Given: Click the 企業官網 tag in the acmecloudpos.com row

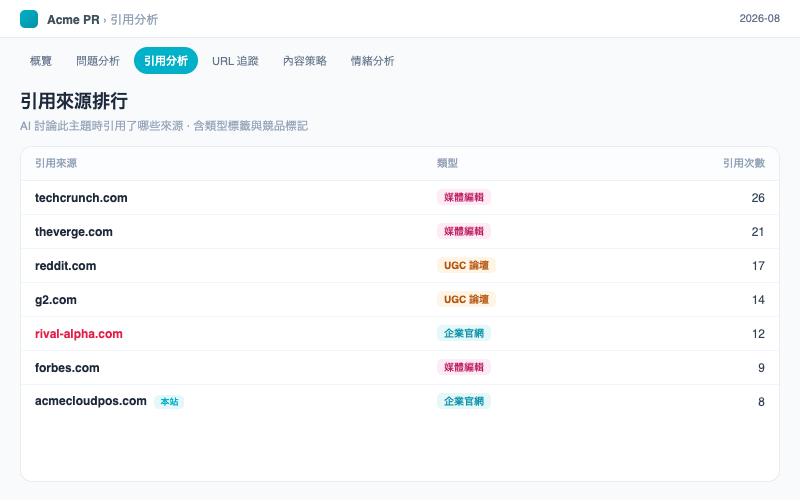Looking at the screenshot, I should 464,401.
